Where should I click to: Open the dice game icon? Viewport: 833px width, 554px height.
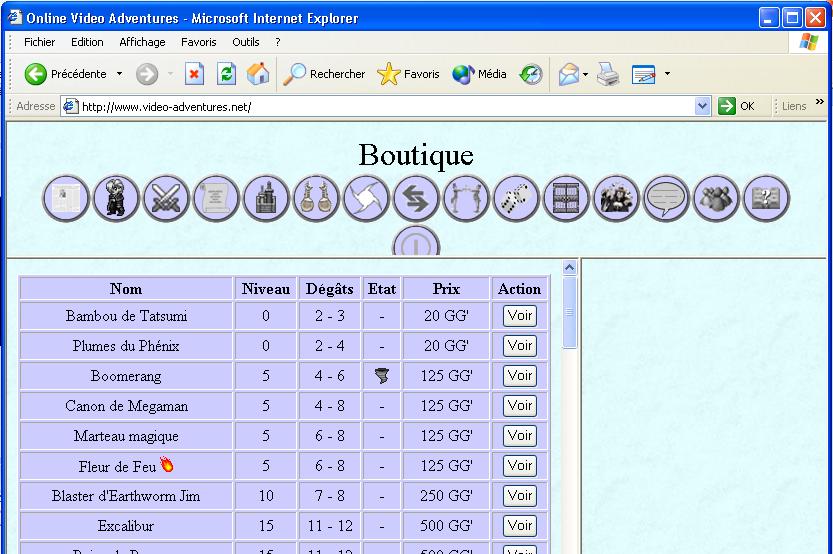(516, 199)
